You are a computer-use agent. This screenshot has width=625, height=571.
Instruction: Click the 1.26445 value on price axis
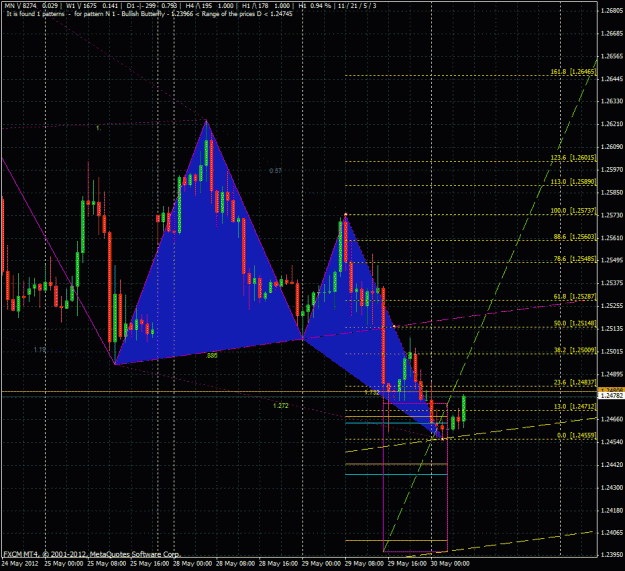(611, 79)
